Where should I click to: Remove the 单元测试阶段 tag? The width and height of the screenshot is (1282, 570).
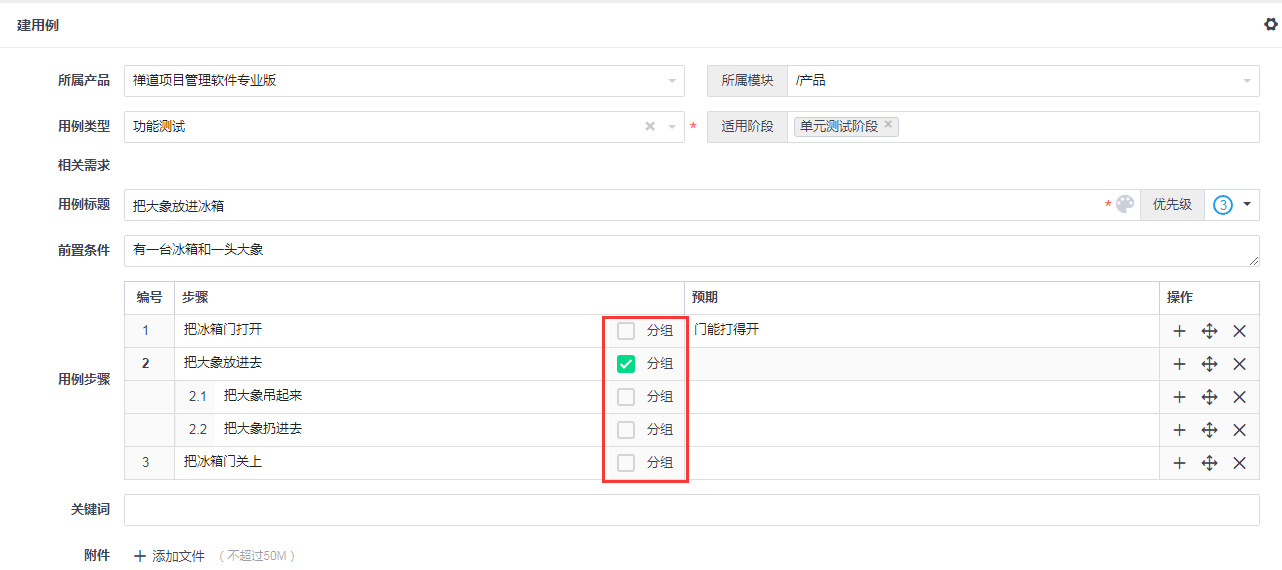tap(888, 124)
